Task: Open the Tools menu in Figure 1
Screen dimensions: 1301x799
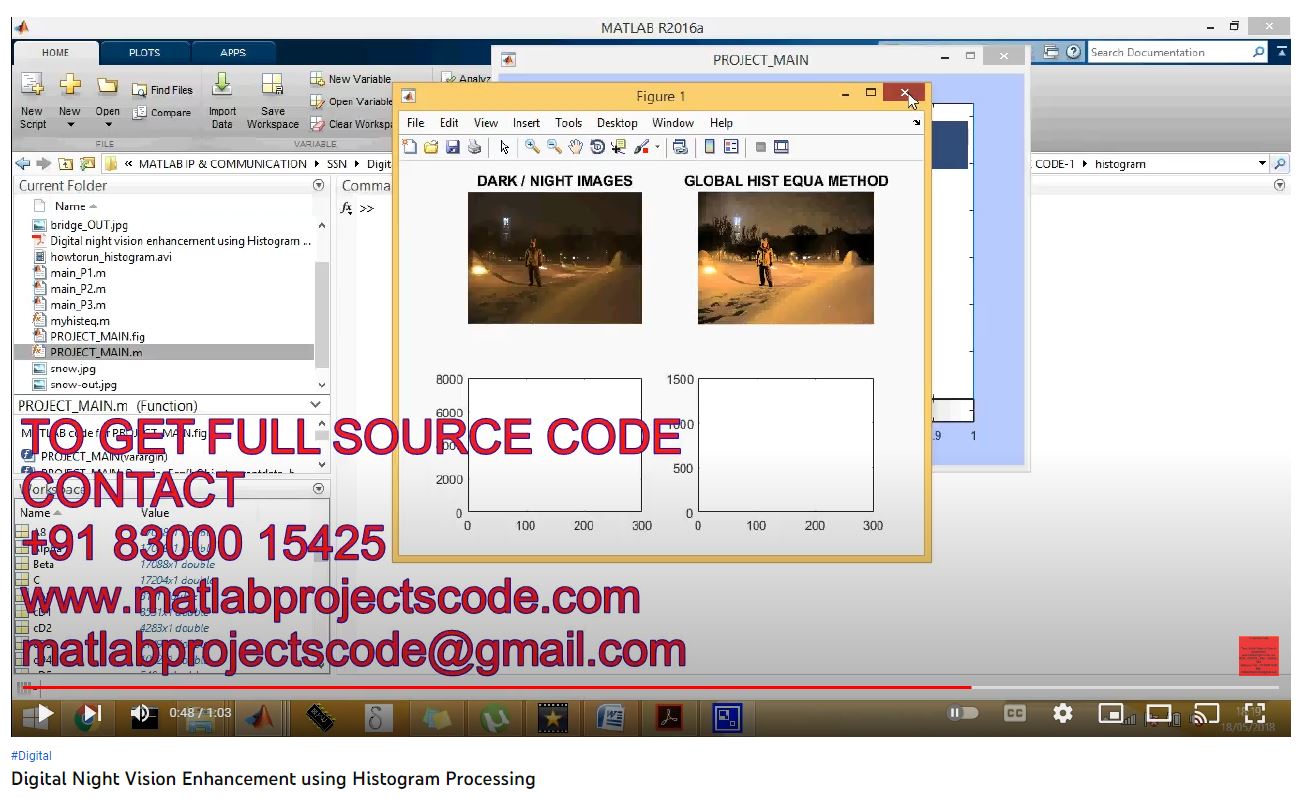Action: coord(568,123)
